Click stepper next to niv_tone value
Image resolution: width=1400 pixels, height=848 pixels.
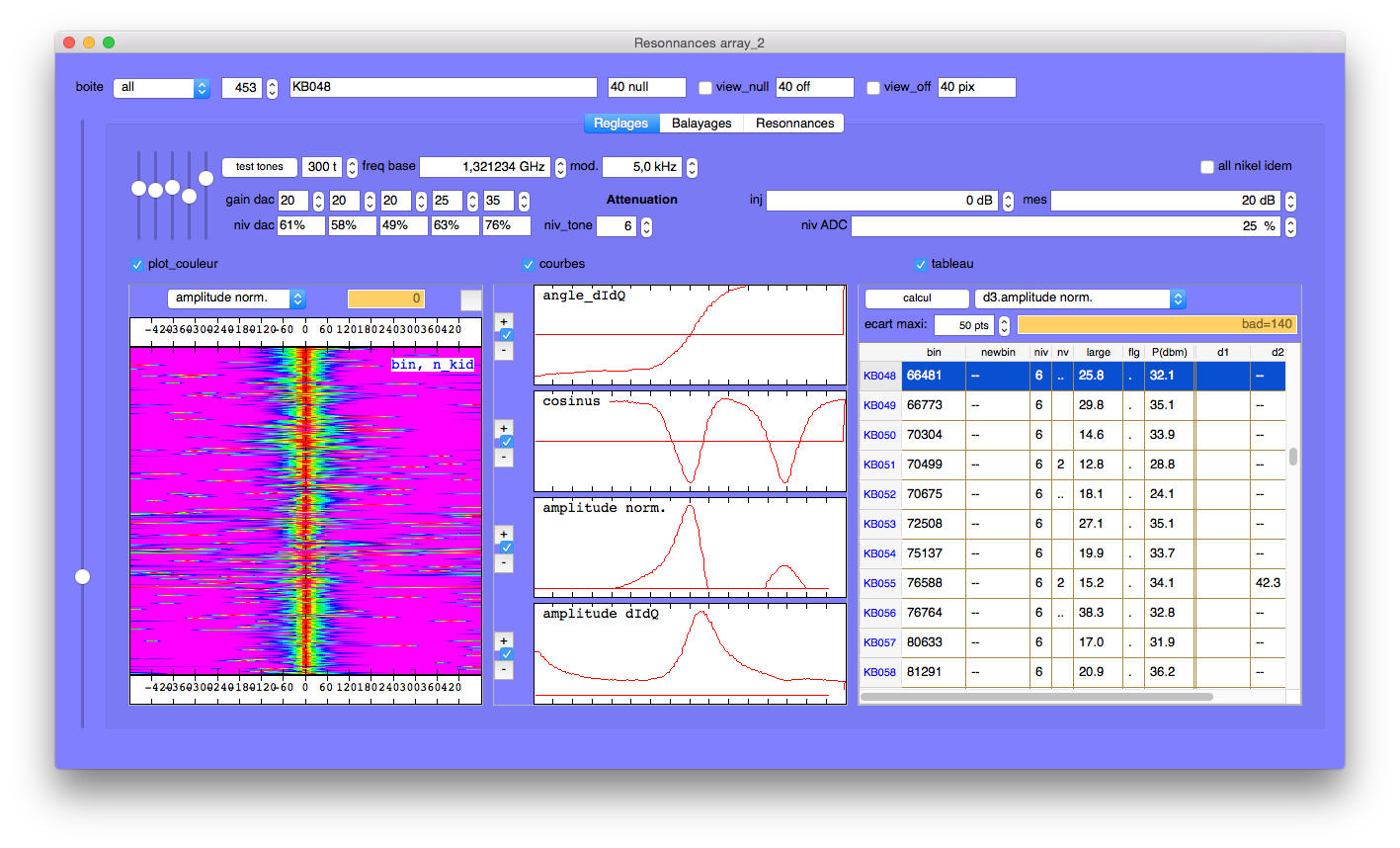click(x=646, y=226)
